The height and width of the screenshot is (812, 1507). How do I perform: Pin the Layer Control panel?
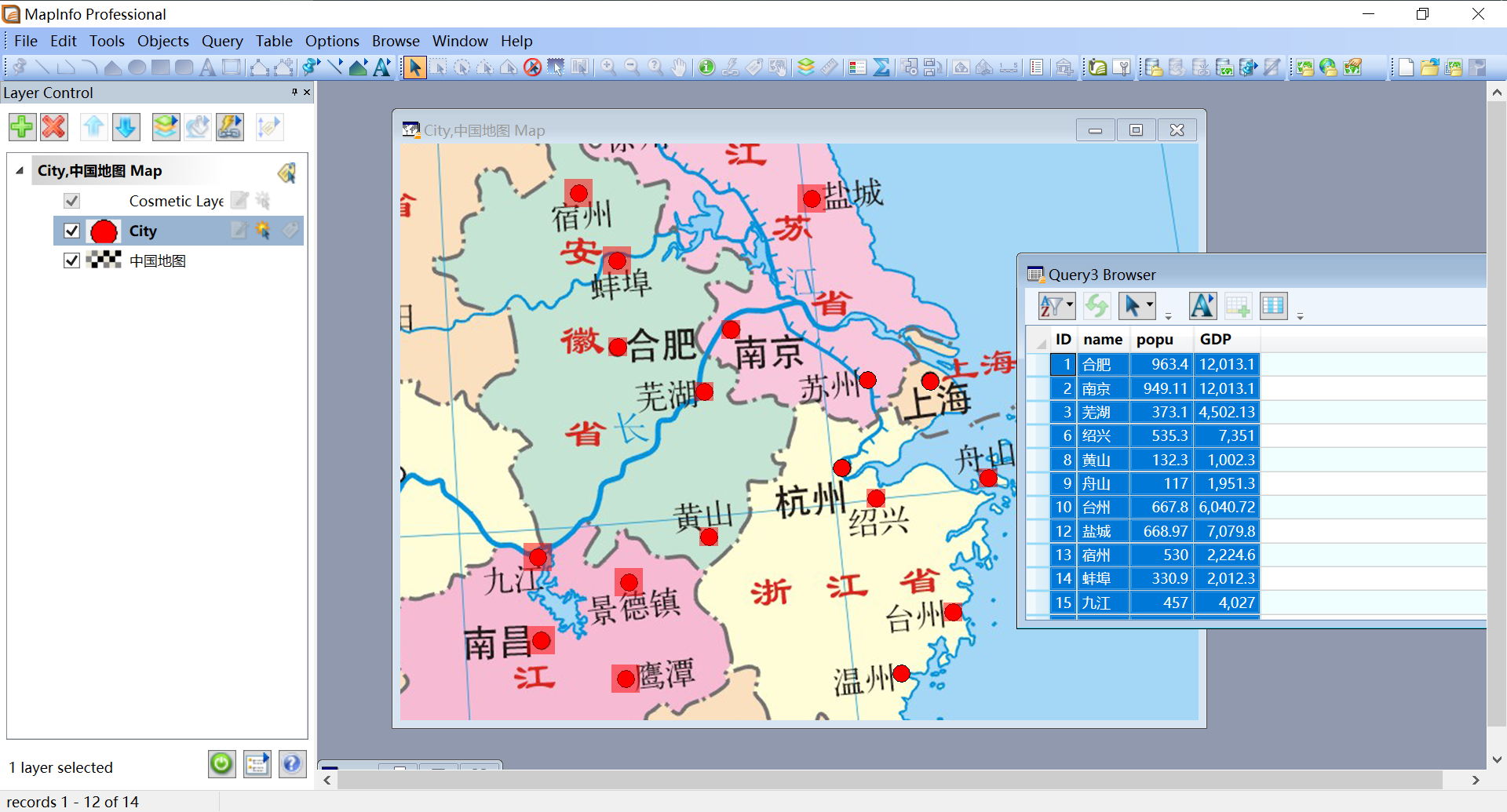(294, 93)
